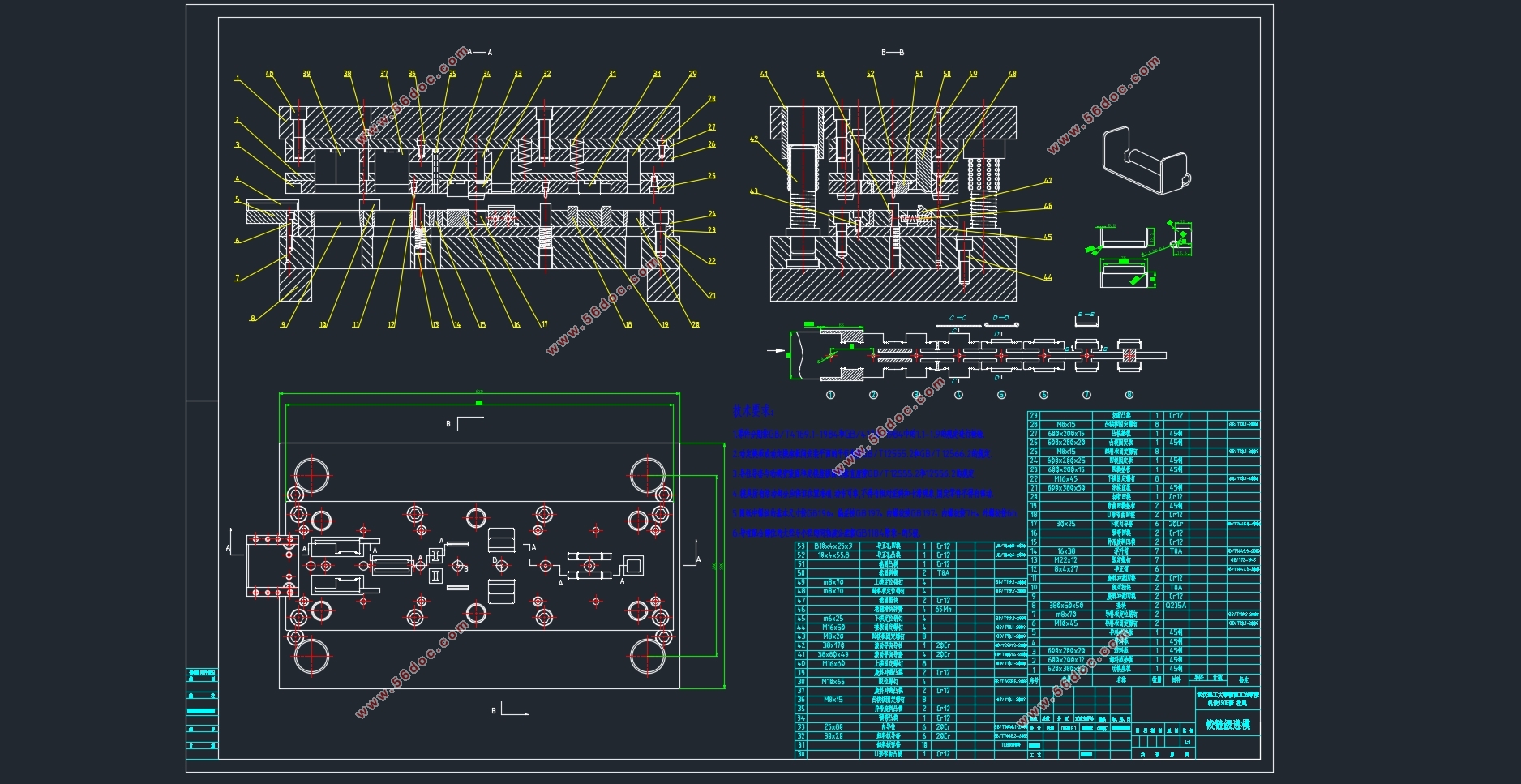Viewport: 1521px width, 784px height.
Task: Click the bottom-right guide pillar circle in plan view
Action: click(x=647, y=656)
